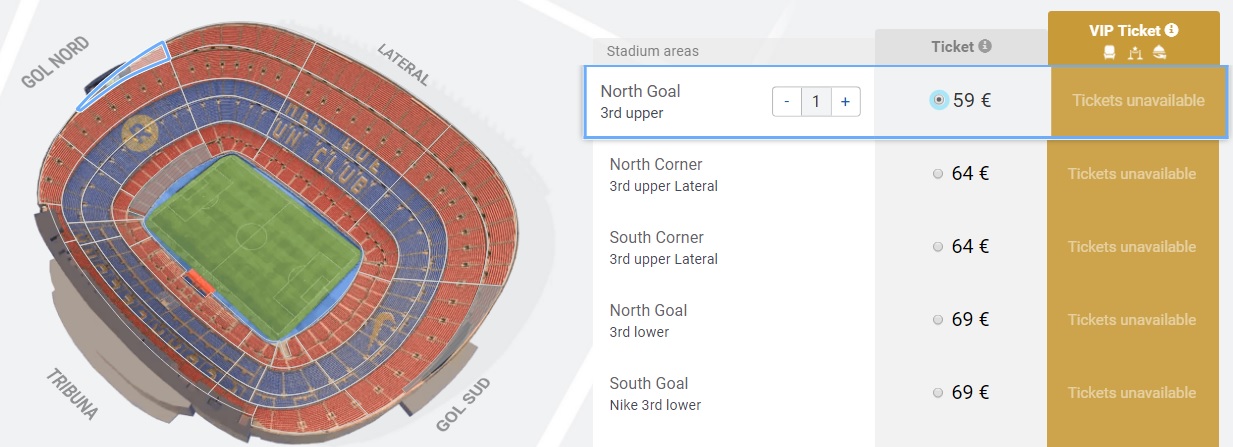The height and width of the screenshot is (447, 1233).
Task: Click the selected 59 € radio button
Action: pos(938,100)
